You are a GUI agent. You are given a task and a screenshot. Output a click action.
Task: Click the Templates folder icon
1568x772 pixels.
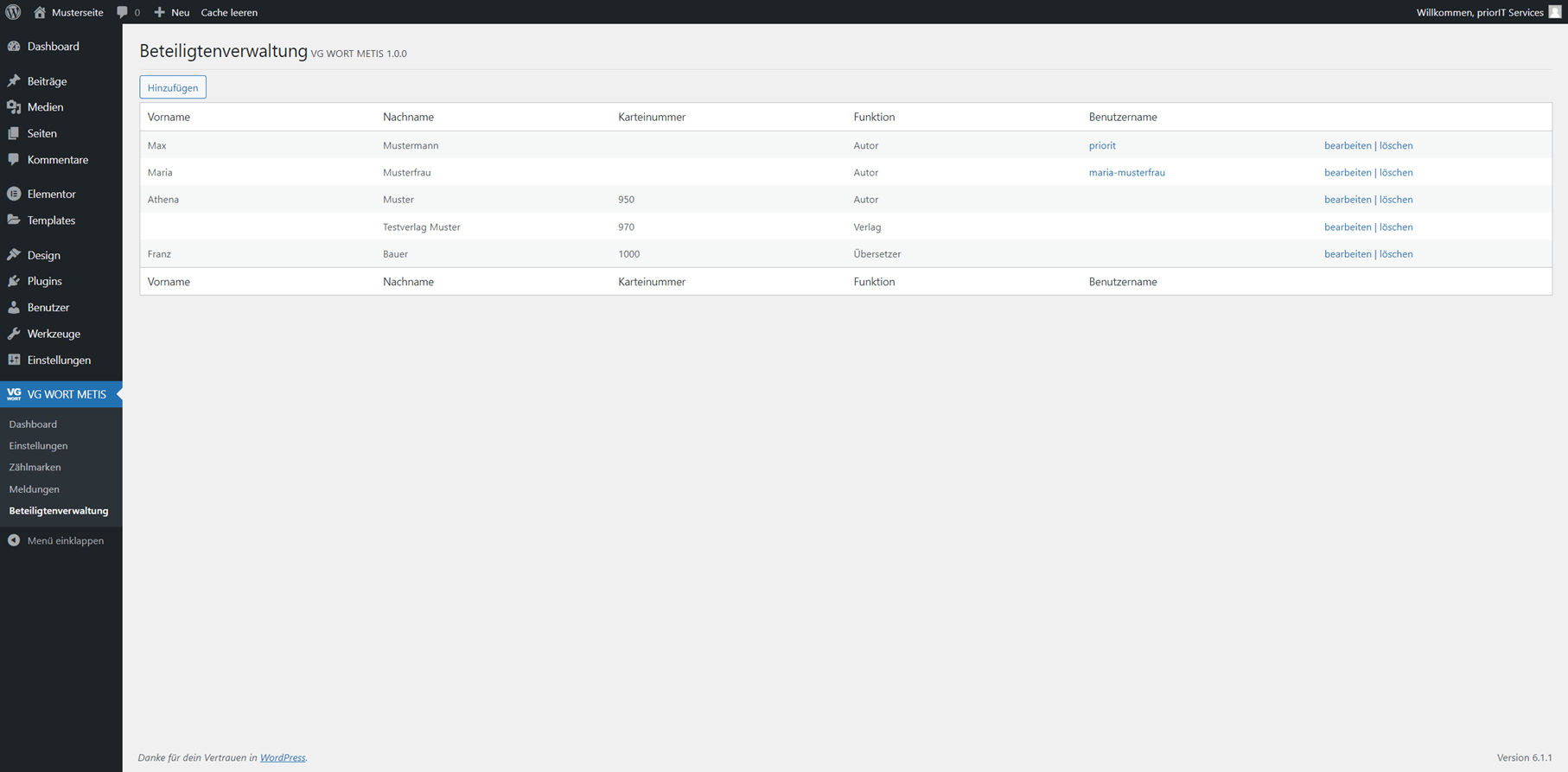(x=14, y=220)
